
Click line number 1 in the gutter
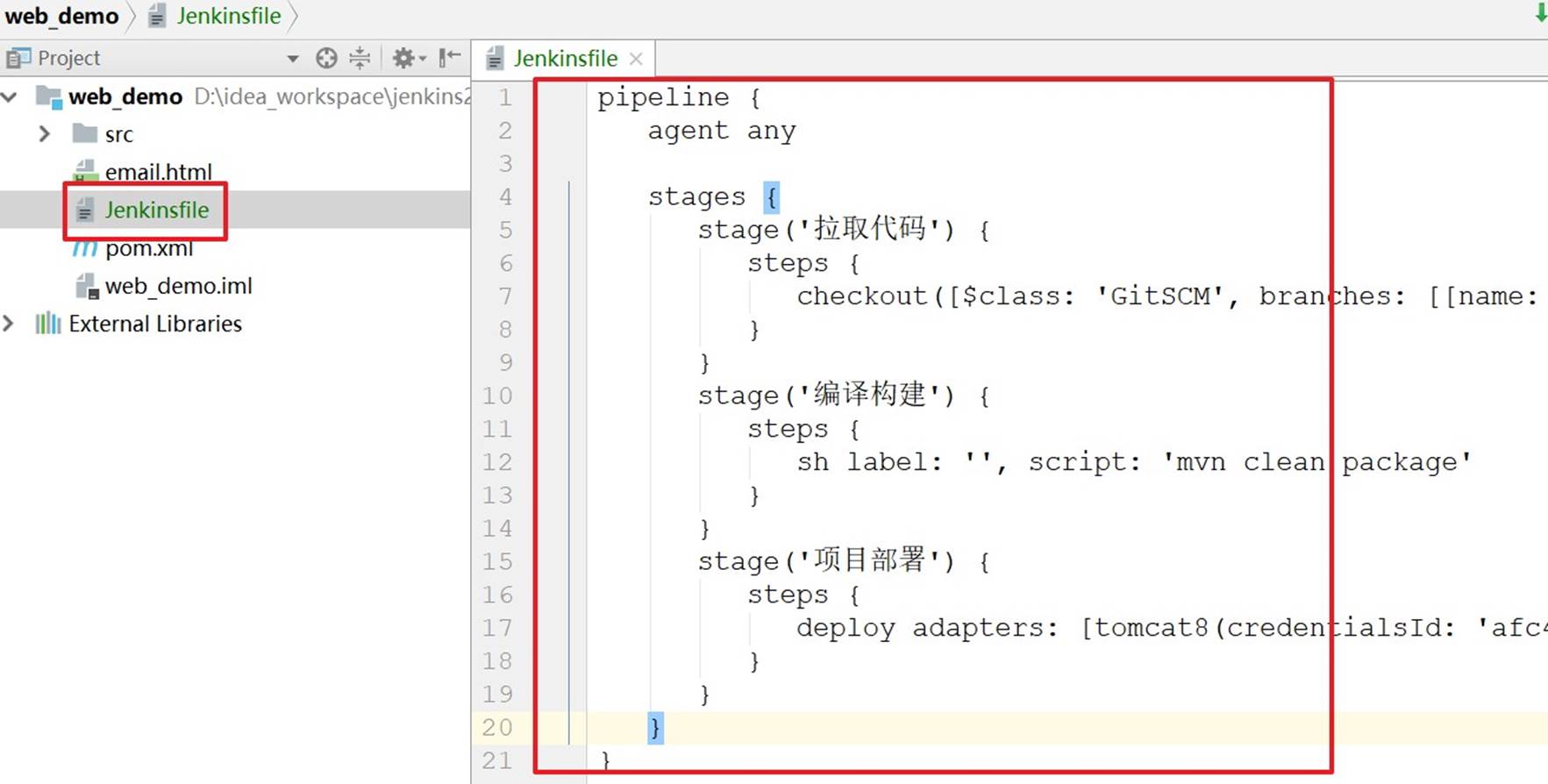coord(505,97)
